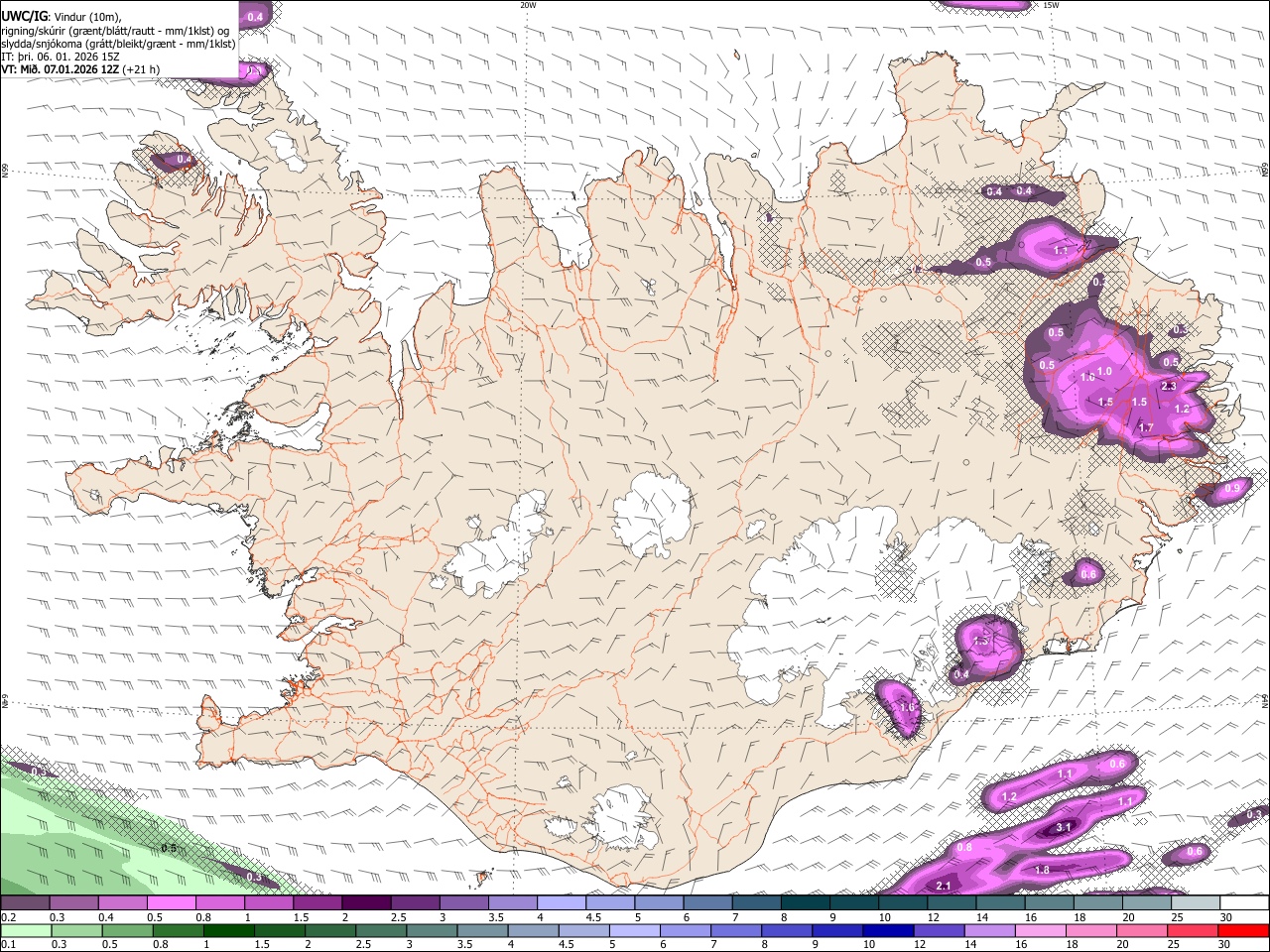Screen dimensions: 1270x952
Task: Click the 'rigning/skúrir' legend description line
Action: click(x=117, y=30)
